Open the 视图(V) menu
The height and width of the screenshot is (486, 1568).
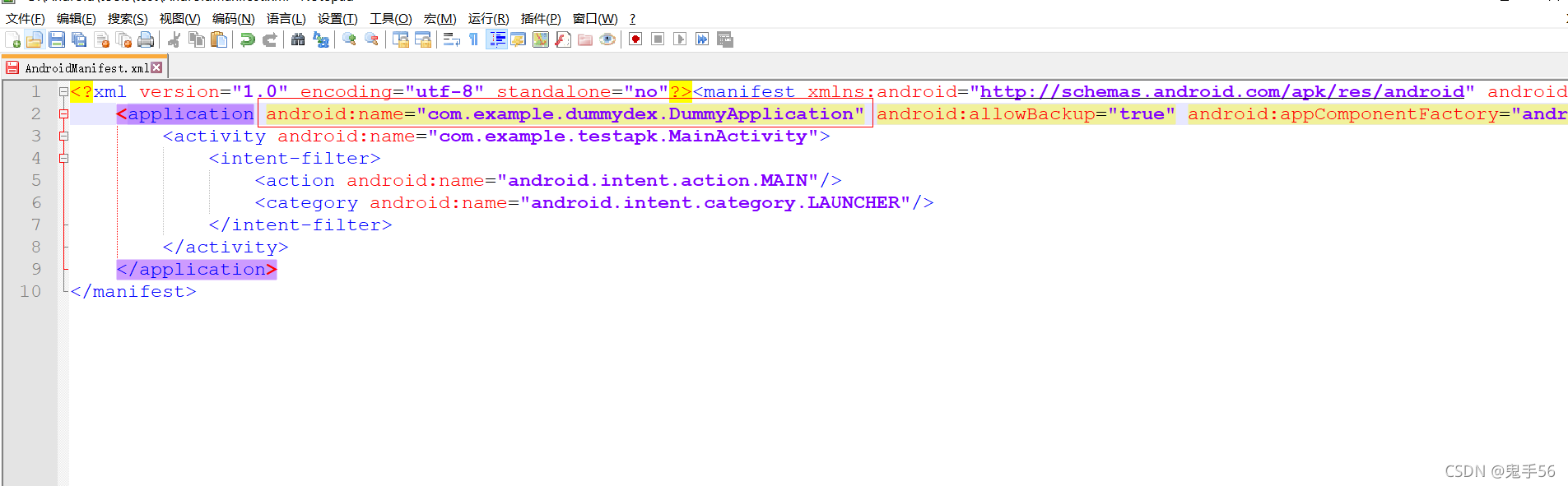coord(179,18)
